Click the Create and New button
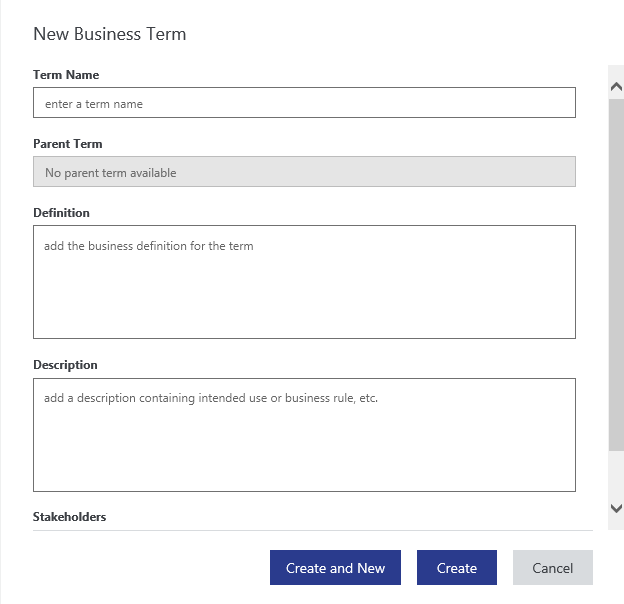Image resolution: width=624 pixels, height=604 pixels. [335, 567]
